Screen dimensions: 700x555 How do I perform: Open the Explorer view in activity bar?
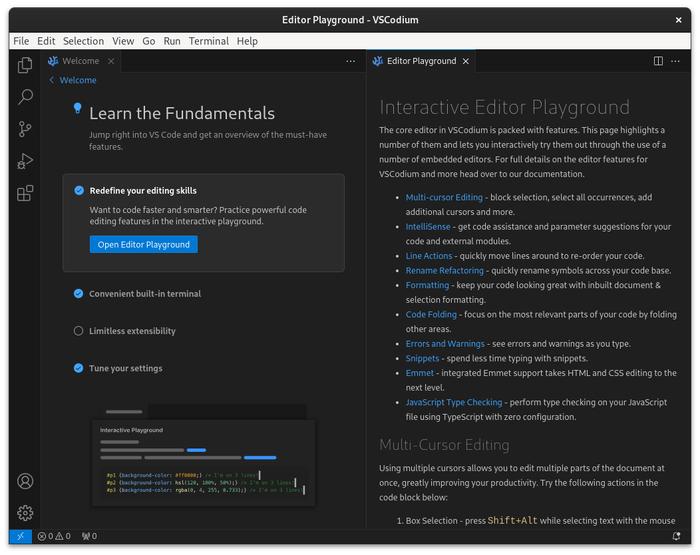click(x=25, y=65)
